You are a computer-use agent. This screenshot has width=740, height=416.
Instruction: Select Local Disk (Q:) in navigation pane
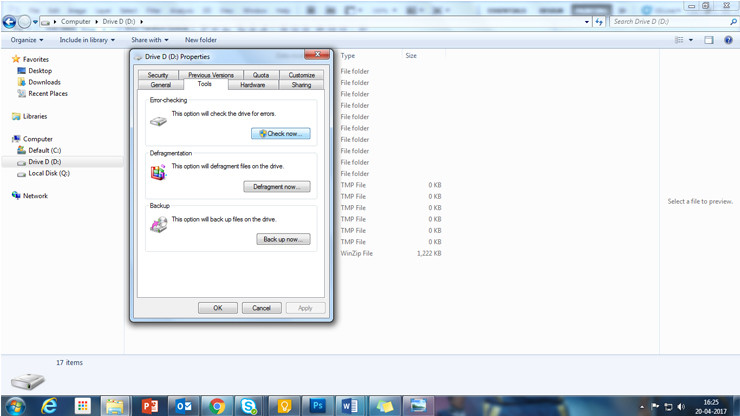point(49,173)
